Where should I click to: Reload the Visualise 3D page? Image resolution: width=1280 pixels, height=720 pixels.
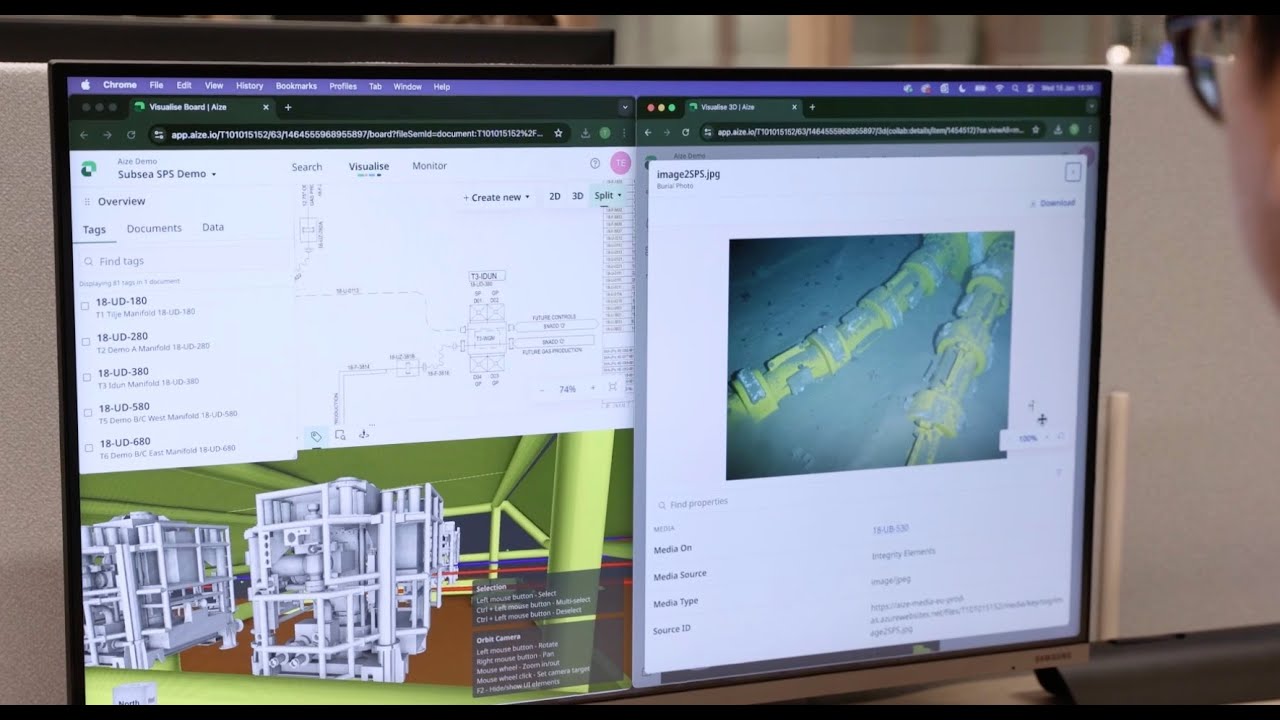686,132
